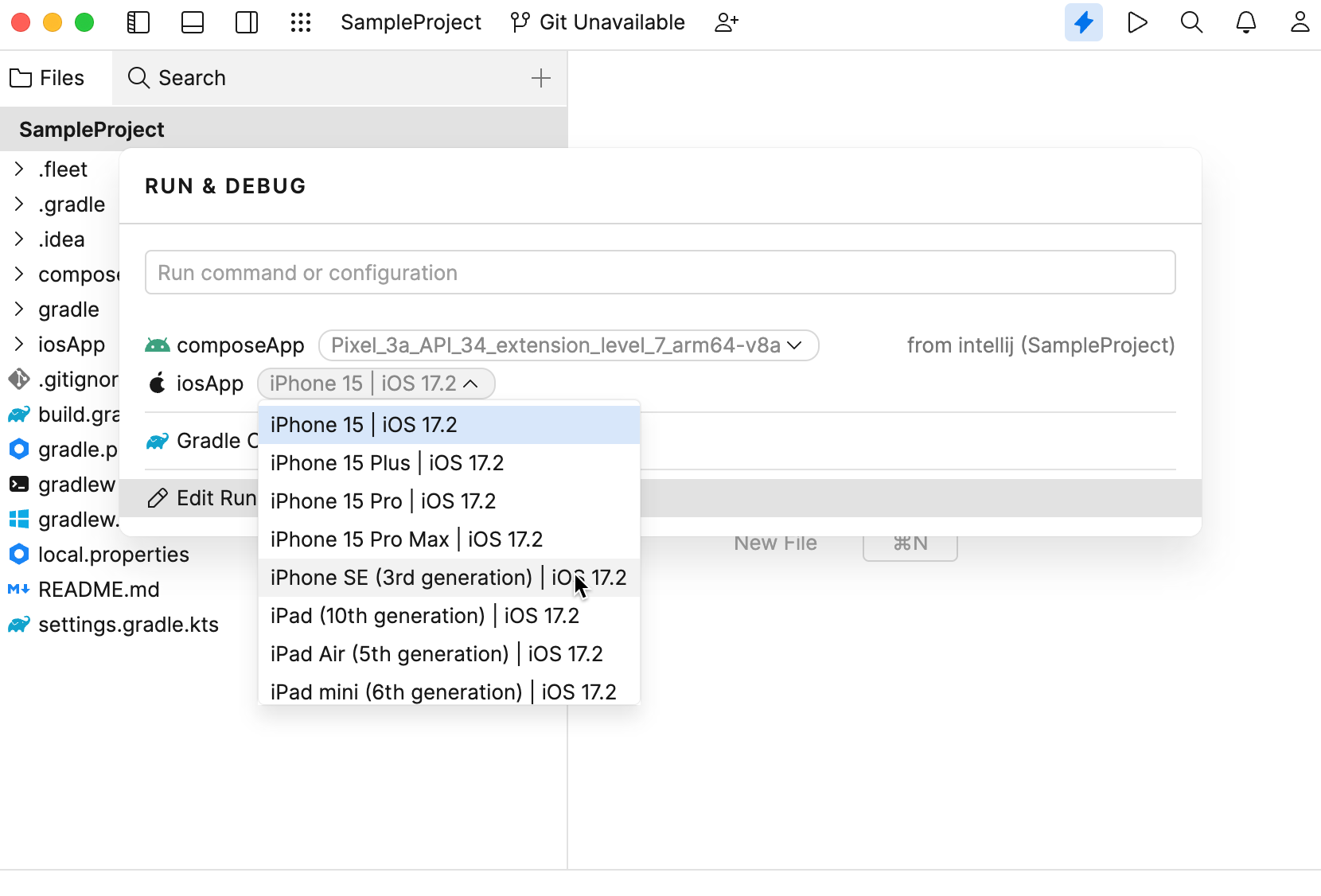Image resolution: width=1321 pixels, height=896 pixels.
Task: Expand the .gradle folder
Action: [x=19, y=205]
